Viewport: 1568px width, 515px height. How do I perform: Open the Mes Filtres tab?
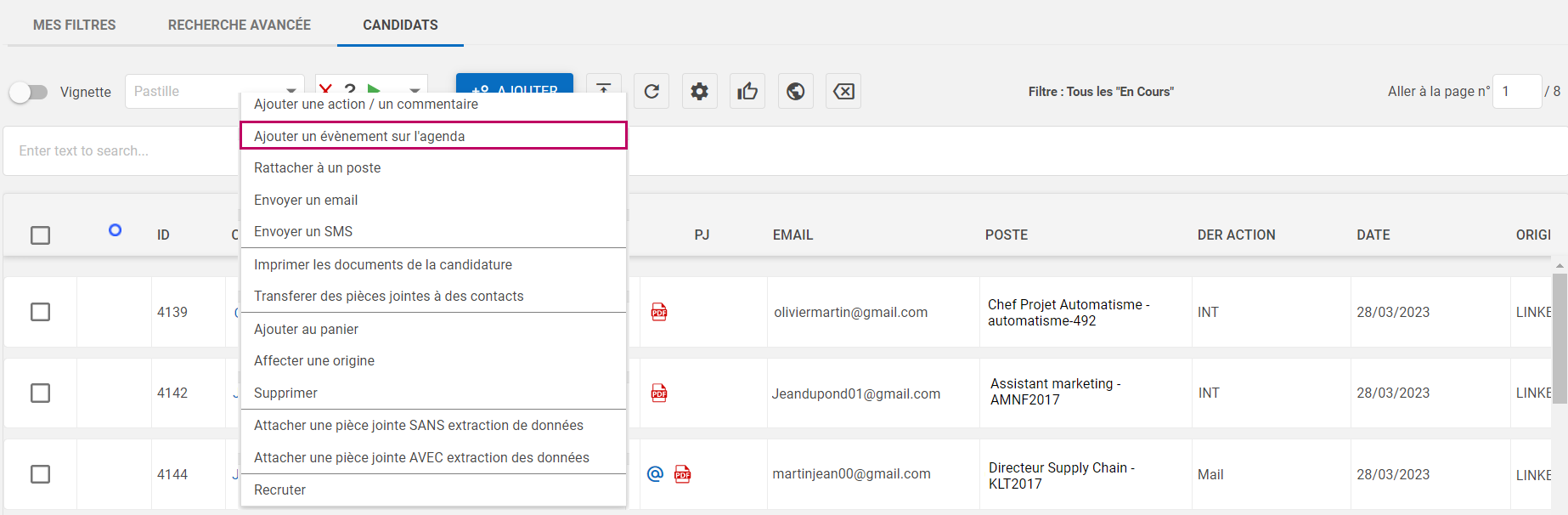click(74, 25)
